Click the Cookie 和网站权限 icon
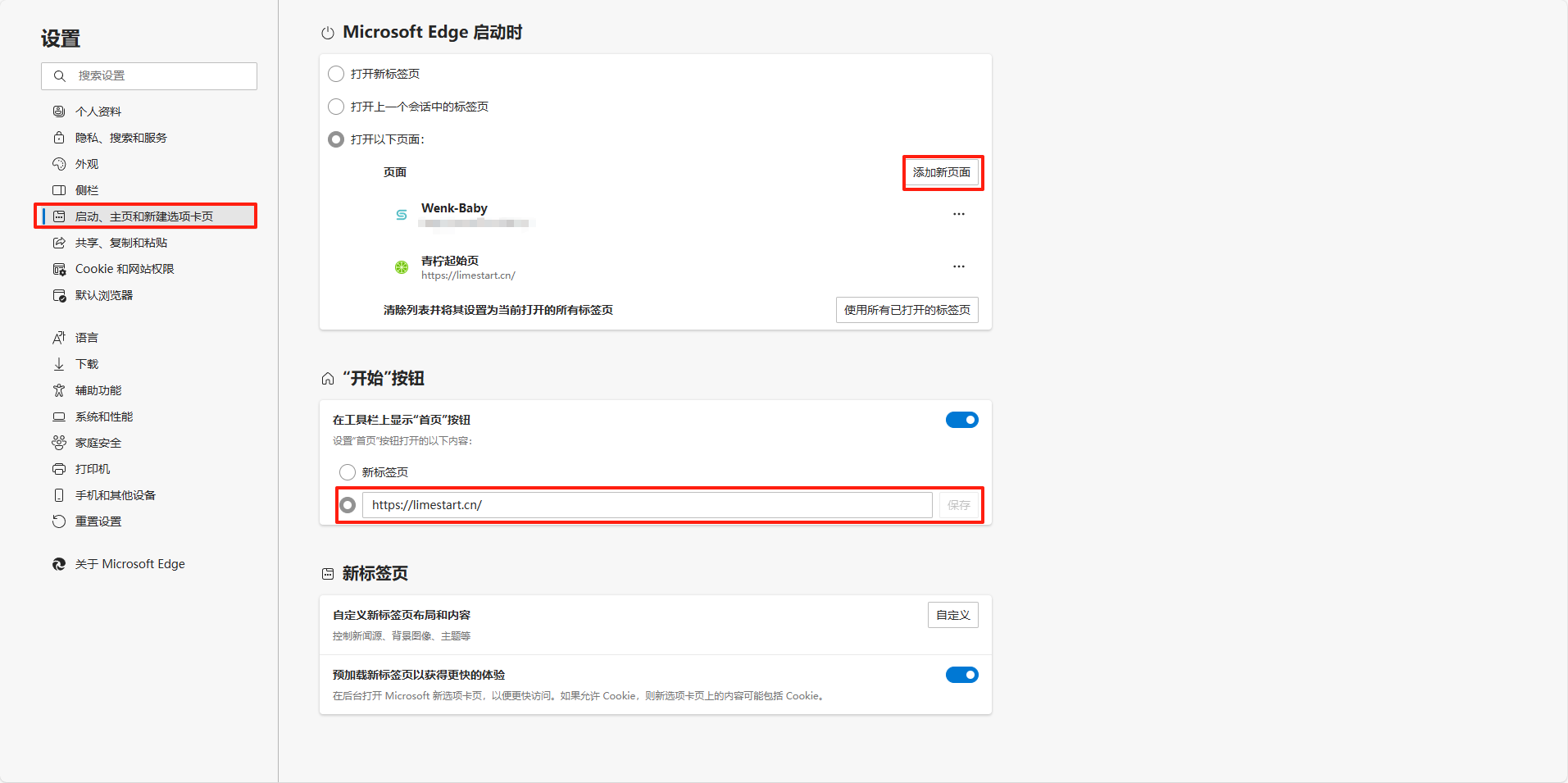Screen dimensions: 1568x783 pos(59,269)
